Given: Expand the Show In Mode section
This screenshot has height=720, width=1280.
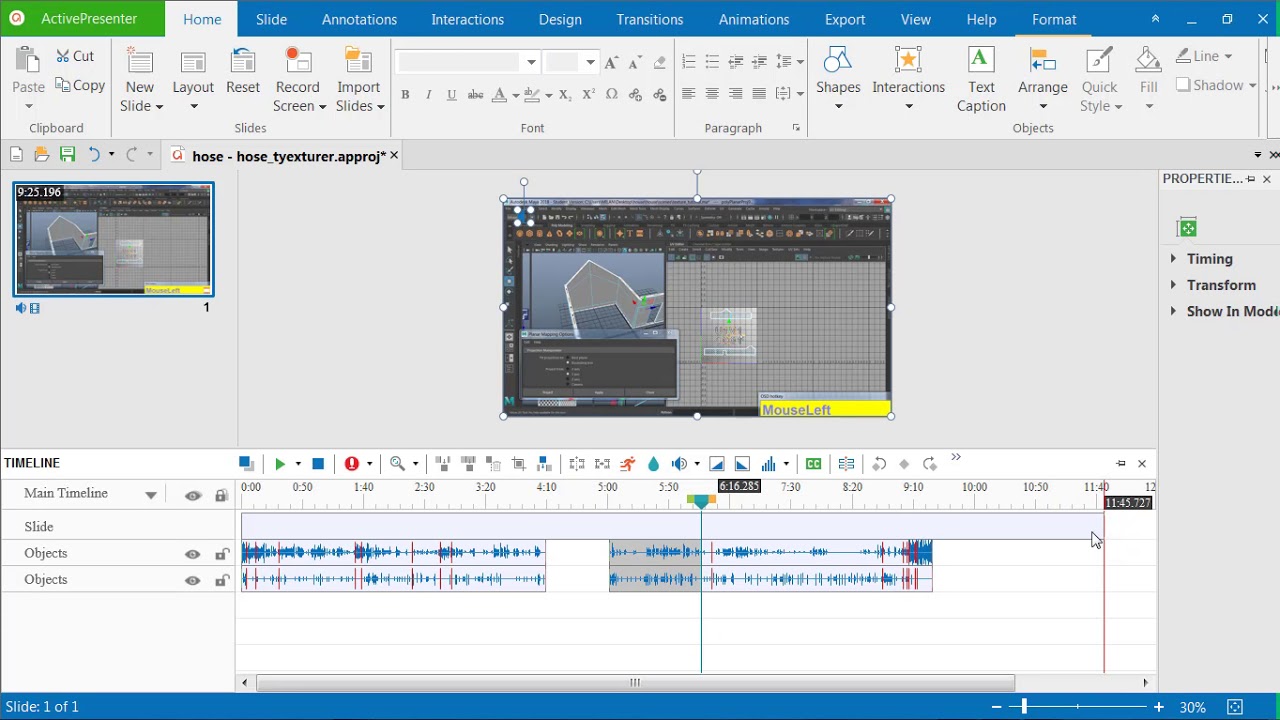Looking at the screenshot, I should coord(1174,311).
